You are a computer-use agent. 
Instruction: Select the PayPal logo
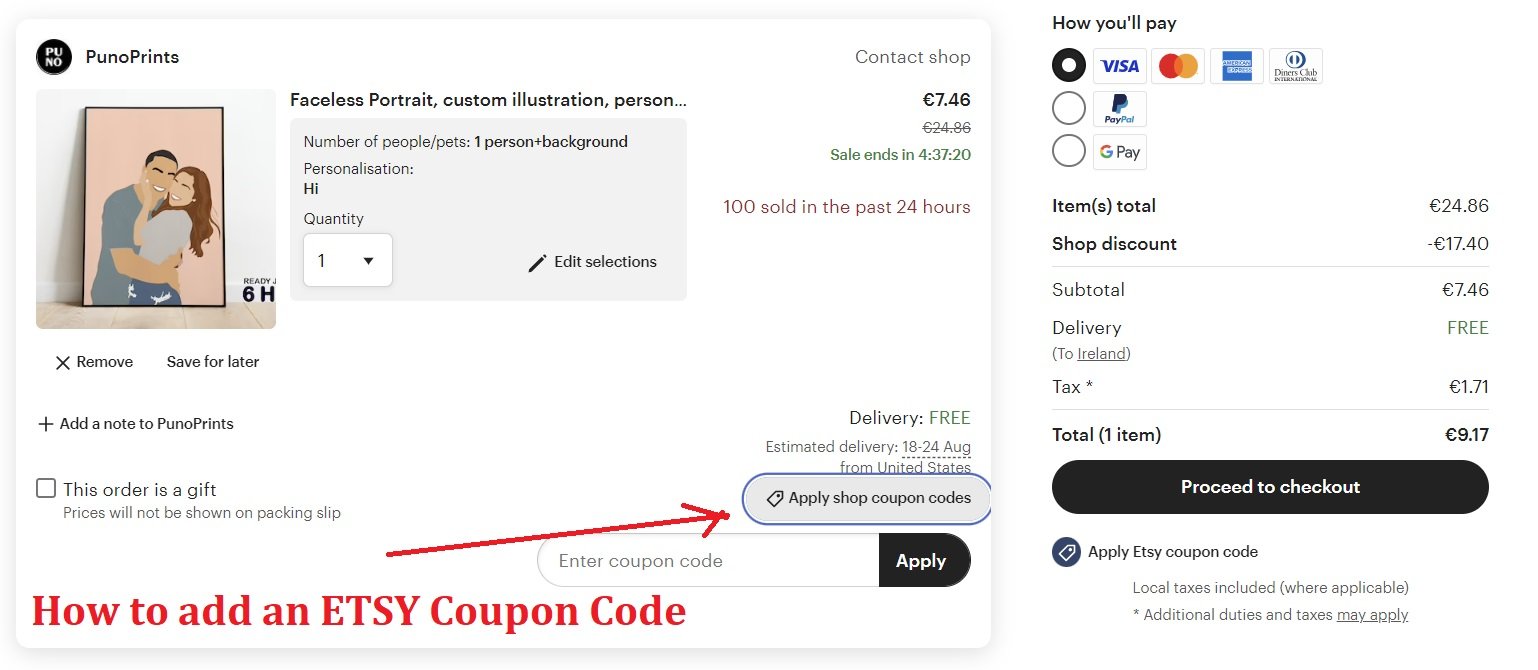(1119, 108)
